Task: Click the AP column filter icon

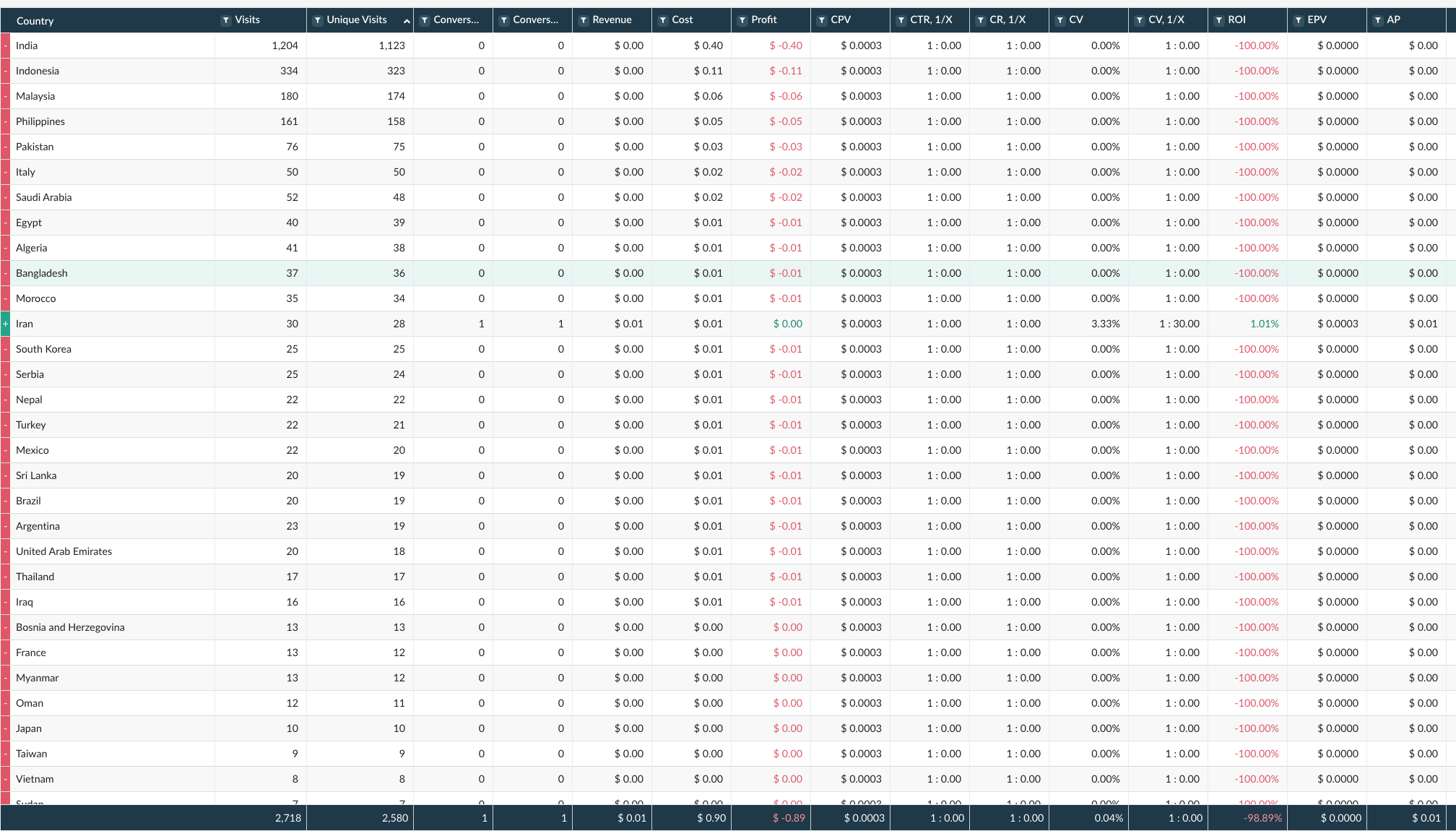Action: (x=1378, y=20)
